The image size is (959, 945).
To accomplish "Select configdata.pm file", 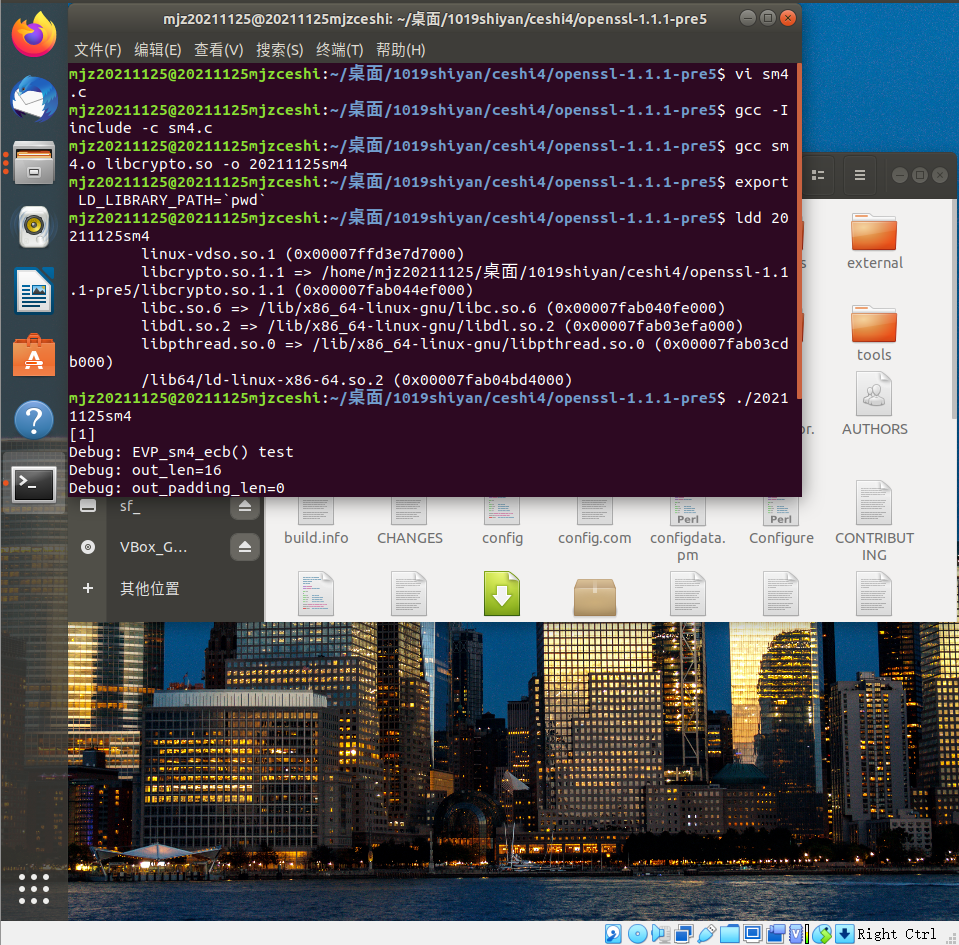I will [x=687, y=530].
